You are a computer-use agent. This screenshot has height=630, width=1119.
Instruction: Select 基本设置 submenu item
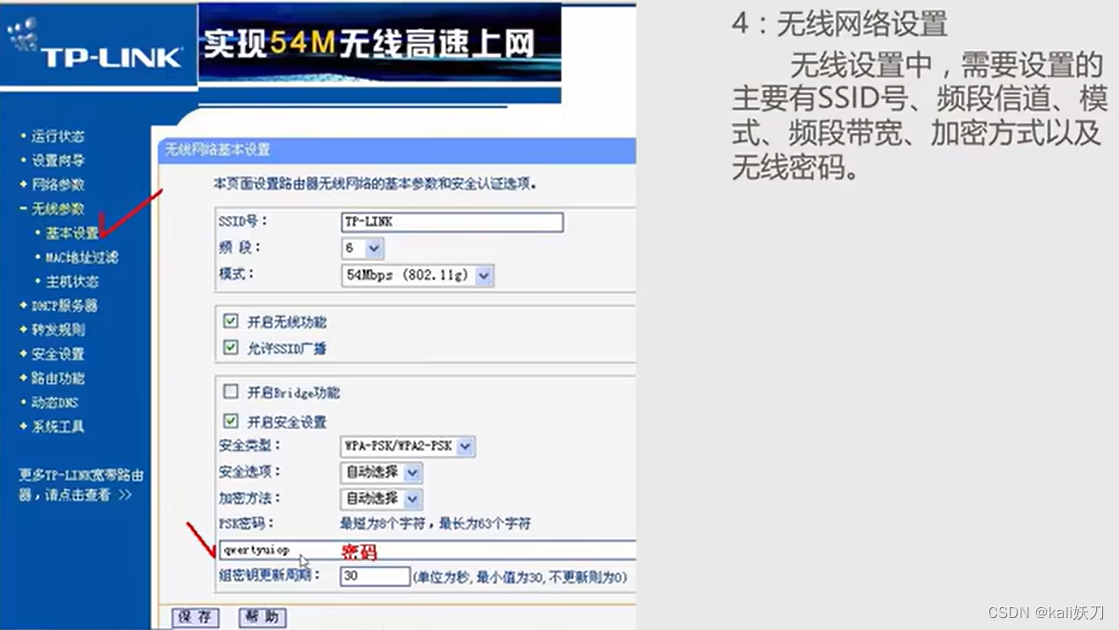tap(71, 233)
